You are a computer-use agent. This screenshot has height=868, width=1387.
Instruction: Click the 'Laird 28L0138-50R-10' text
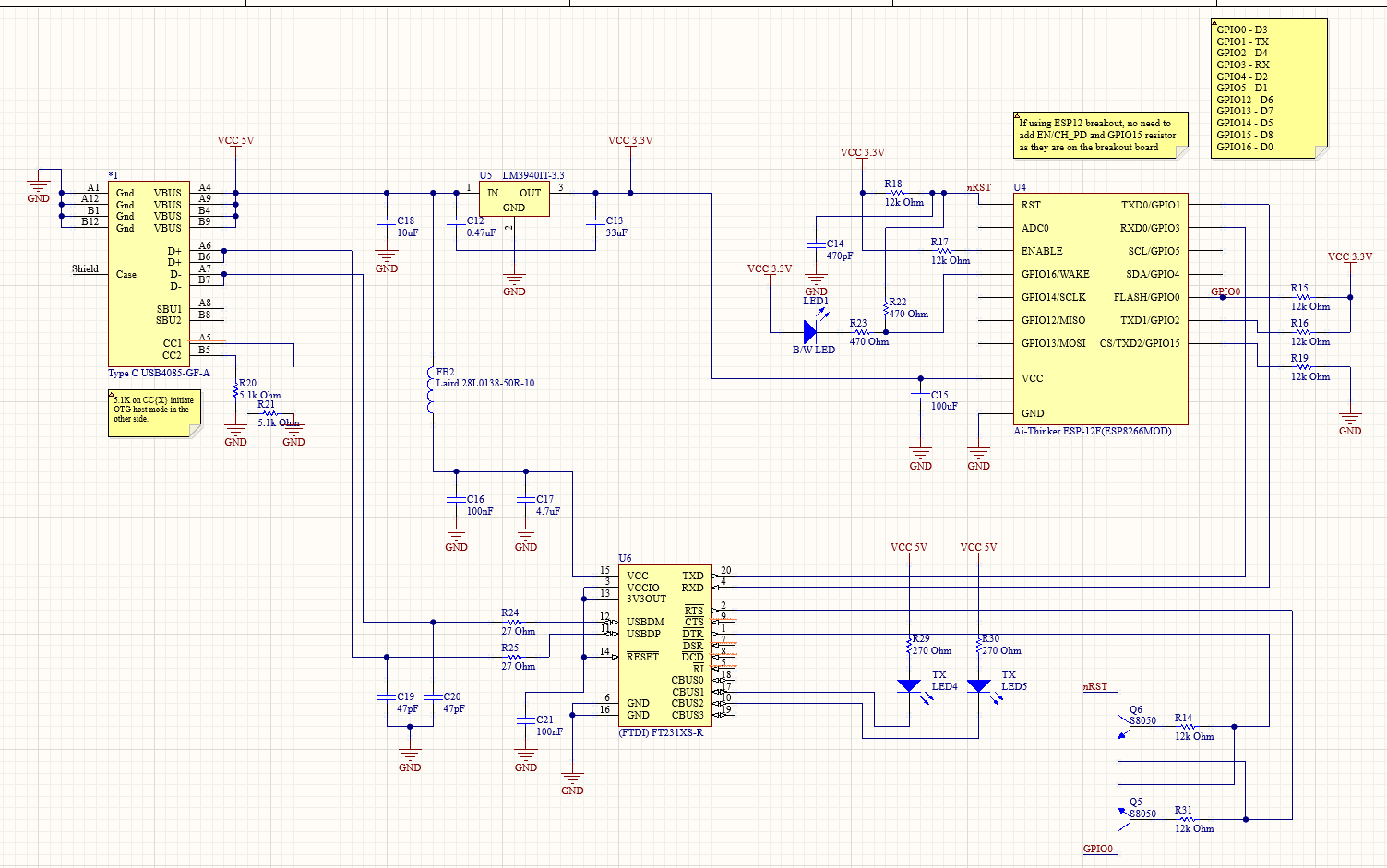(485, 383)
